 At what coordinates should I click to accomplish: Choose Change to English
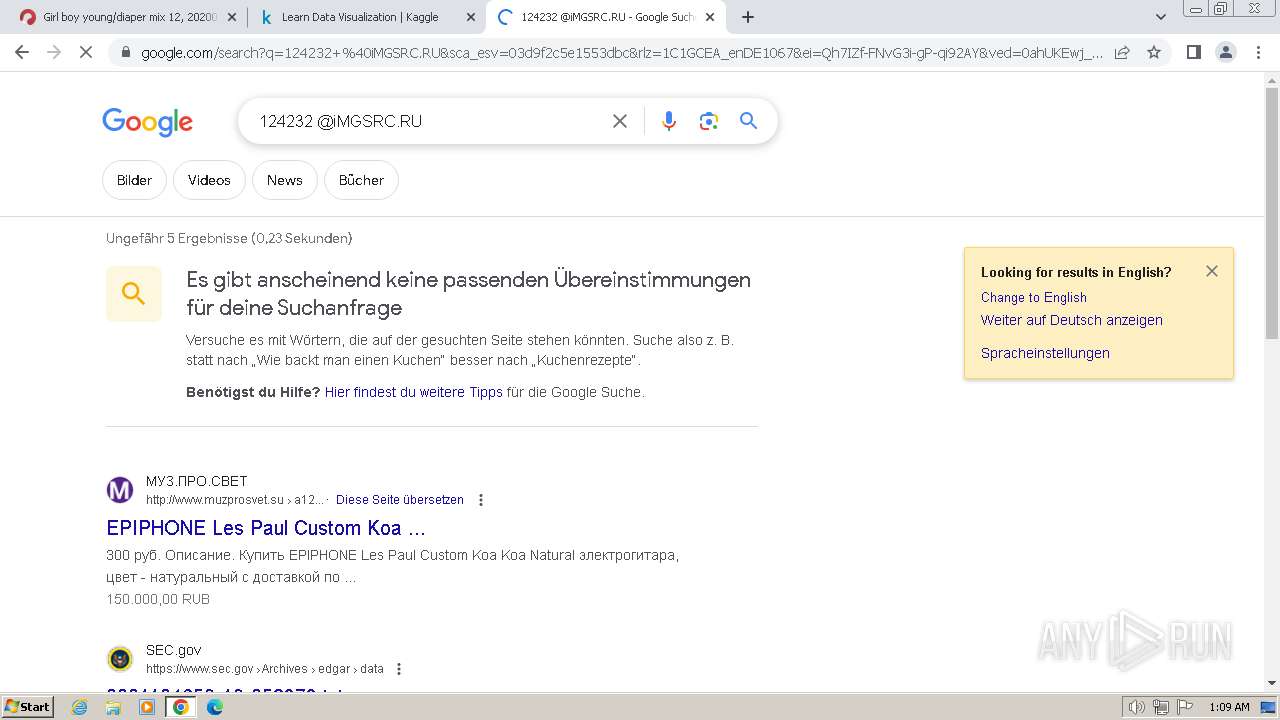pos(1033,297)
